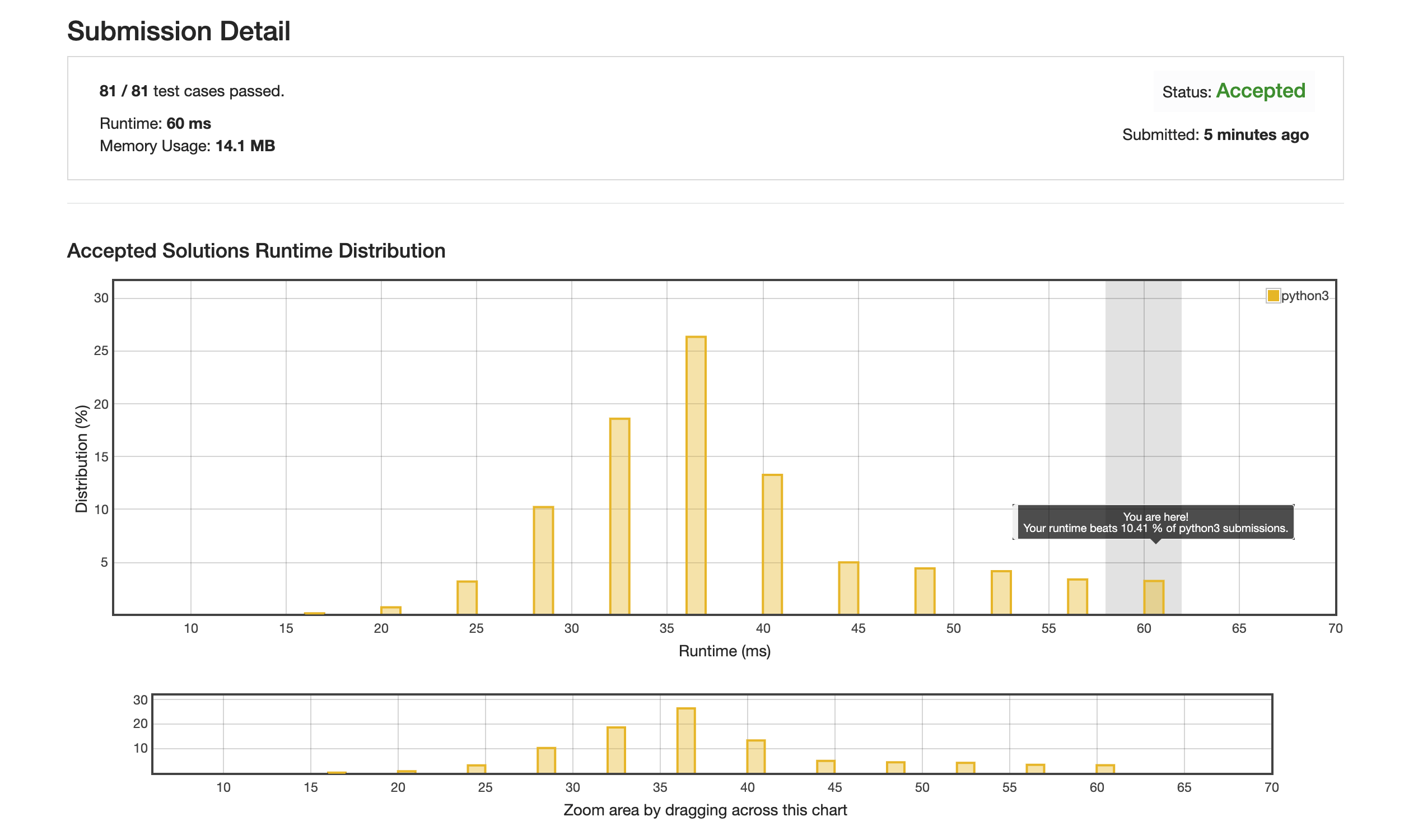This screenshot has width=1418, height=840.
Task: Click the bar near 56 ms runtime
Action: coord(1078,596)
